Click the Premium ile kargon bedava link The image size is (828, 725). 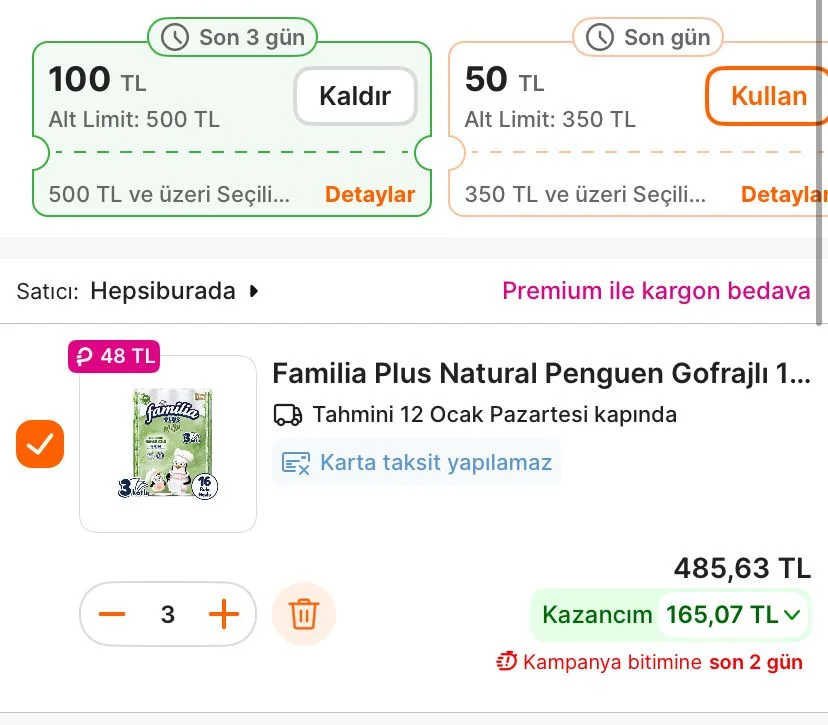655,291
